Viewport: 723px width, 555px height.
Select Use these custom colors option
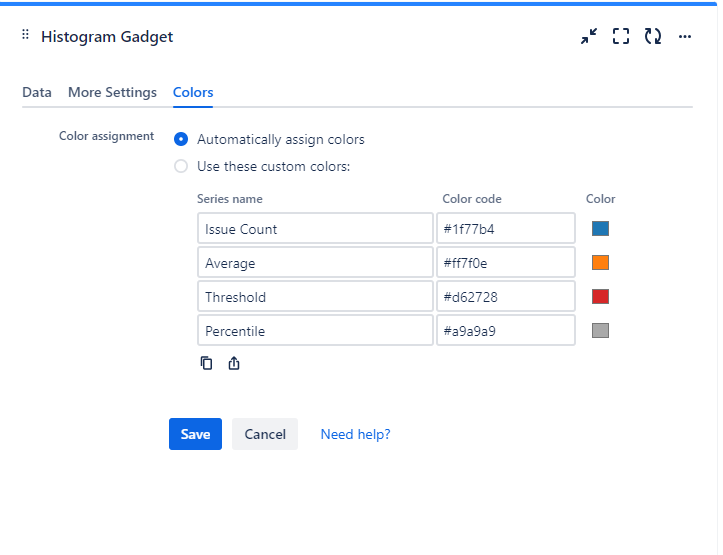pos(181,167)
